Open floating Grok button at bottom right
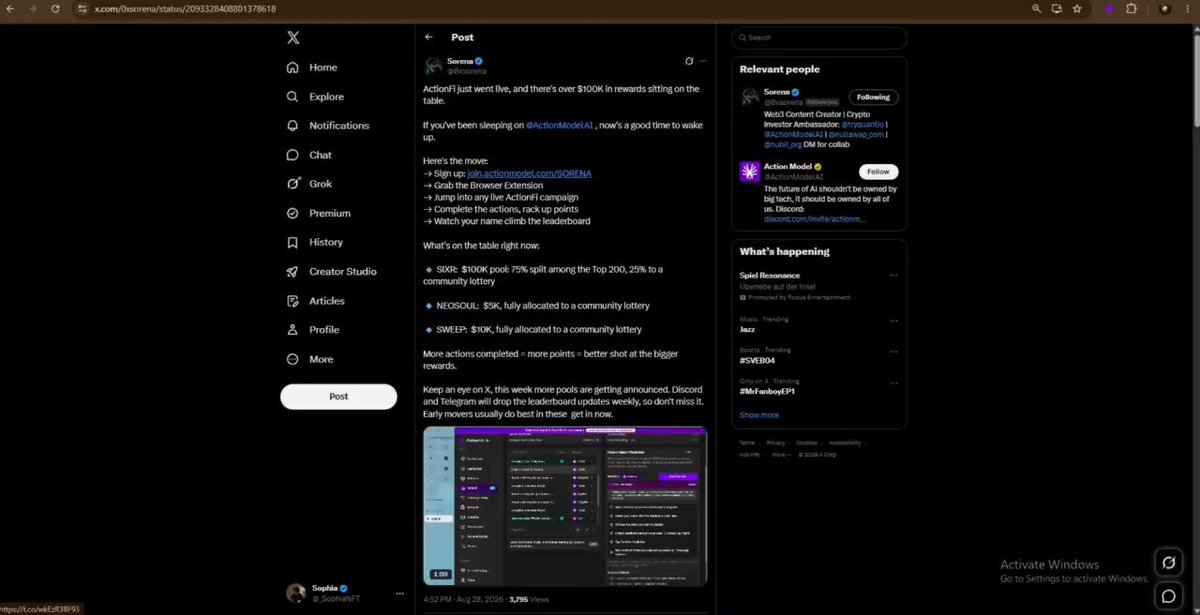The height and width of the screenshot is (615, 1200). (1167, 563)
